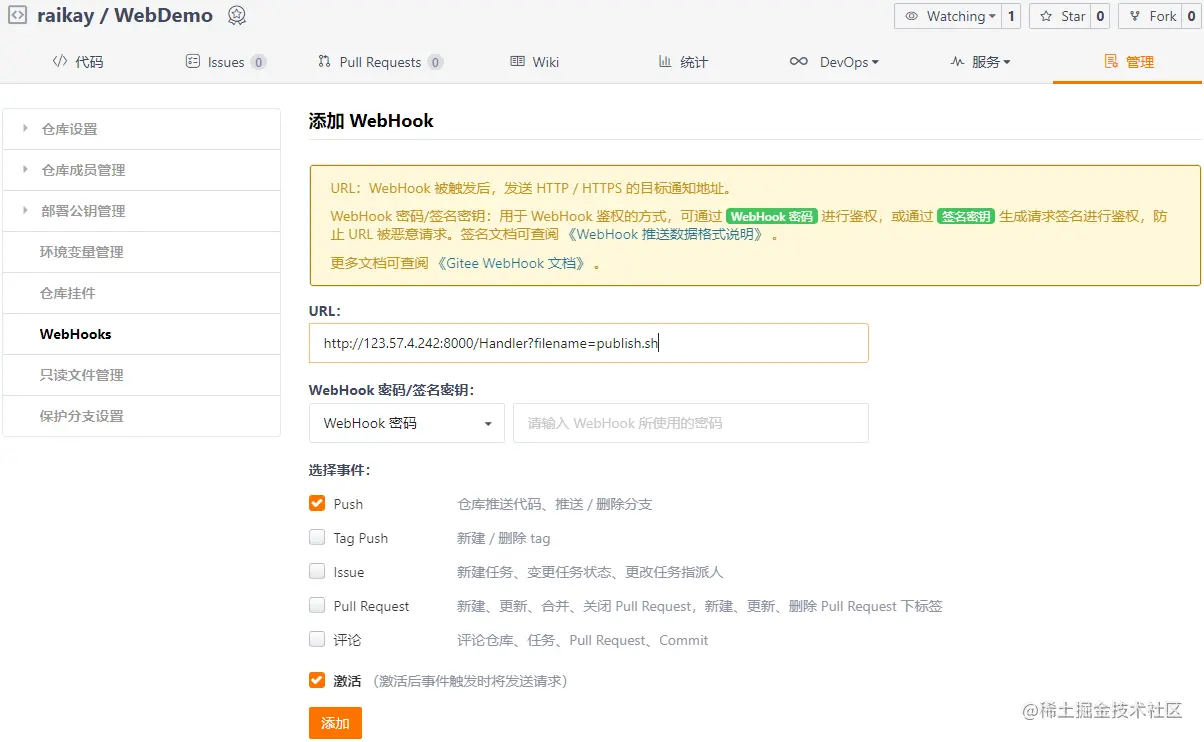
Task: Expand 仓库成员管理 in the sidebar
Action: point(141,170)
